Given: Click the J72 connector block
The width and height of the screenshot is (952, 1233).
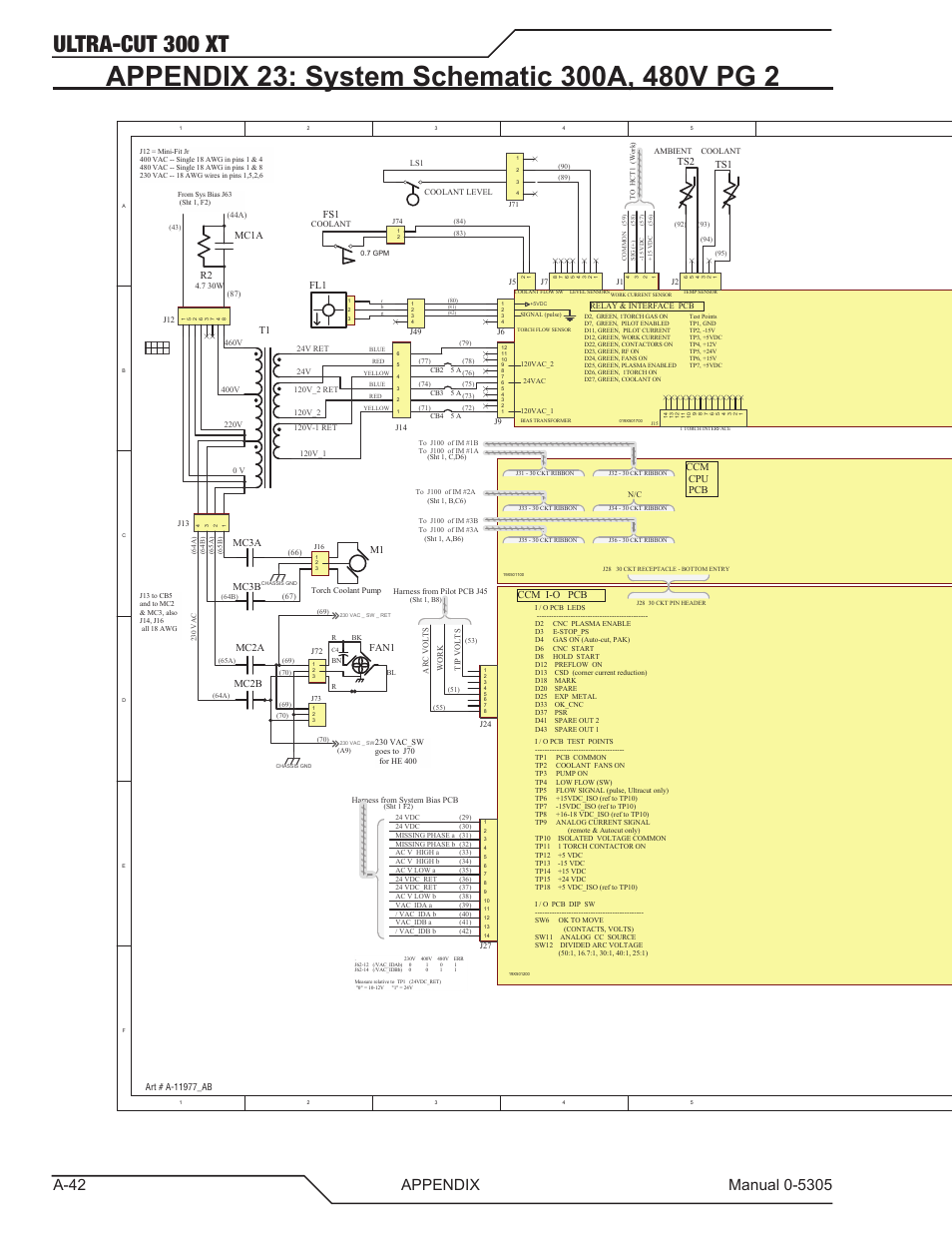Looking at the screenshot, I should (316, 670).
